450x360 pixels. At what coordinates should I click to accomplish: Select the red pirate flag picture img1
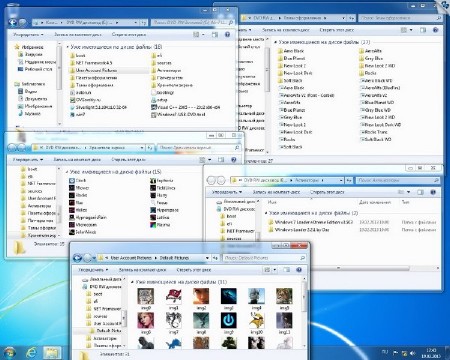[173, 299]
